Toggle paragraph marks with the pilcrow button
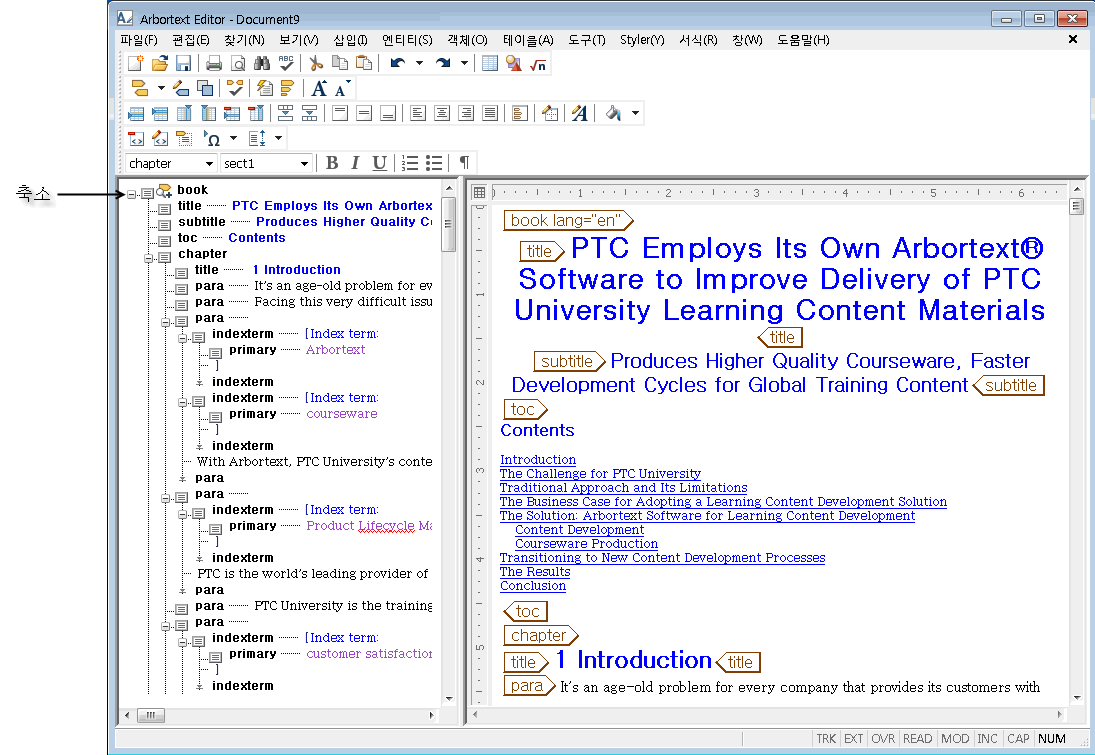The width and height of the screenshot is (1095, 755). pyautogui.click(x=464, y=163)
